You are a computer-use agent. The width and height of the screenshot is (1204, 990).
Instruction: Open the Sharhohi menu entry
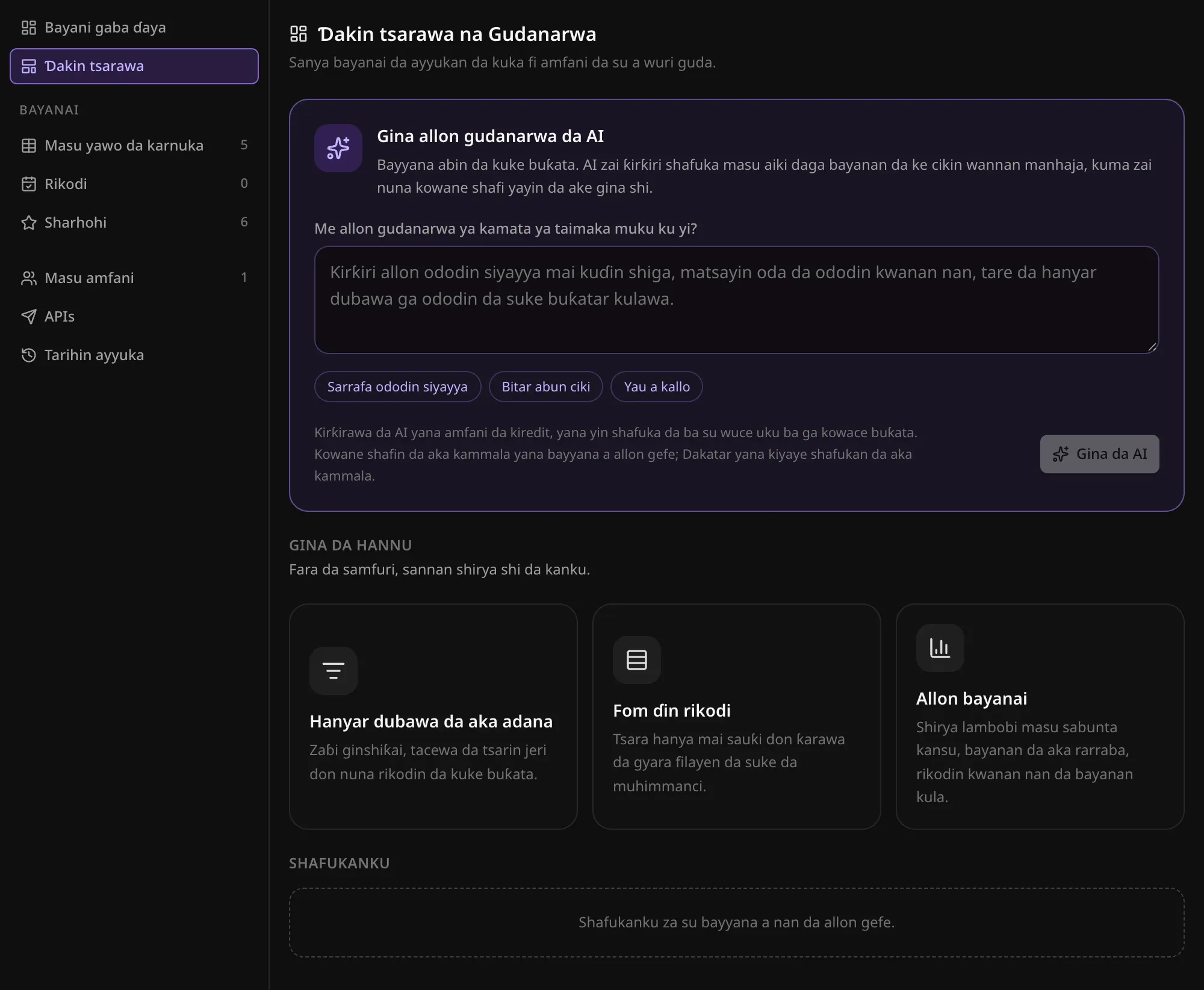134,223
